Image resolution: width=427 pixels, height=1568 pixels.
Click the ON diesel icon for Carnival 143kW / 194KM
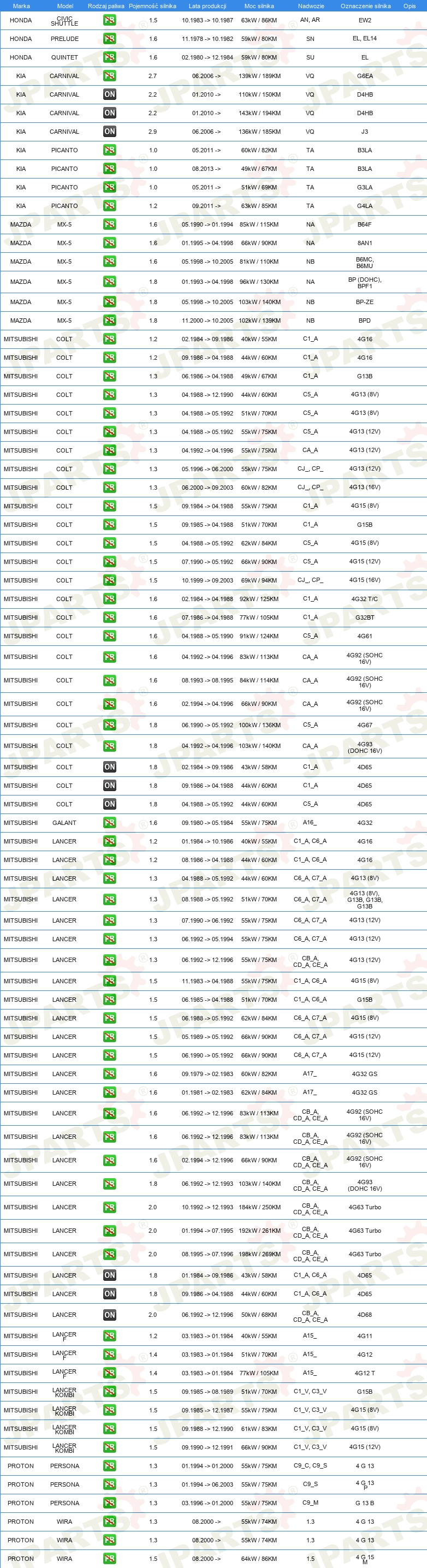(110, 112)
